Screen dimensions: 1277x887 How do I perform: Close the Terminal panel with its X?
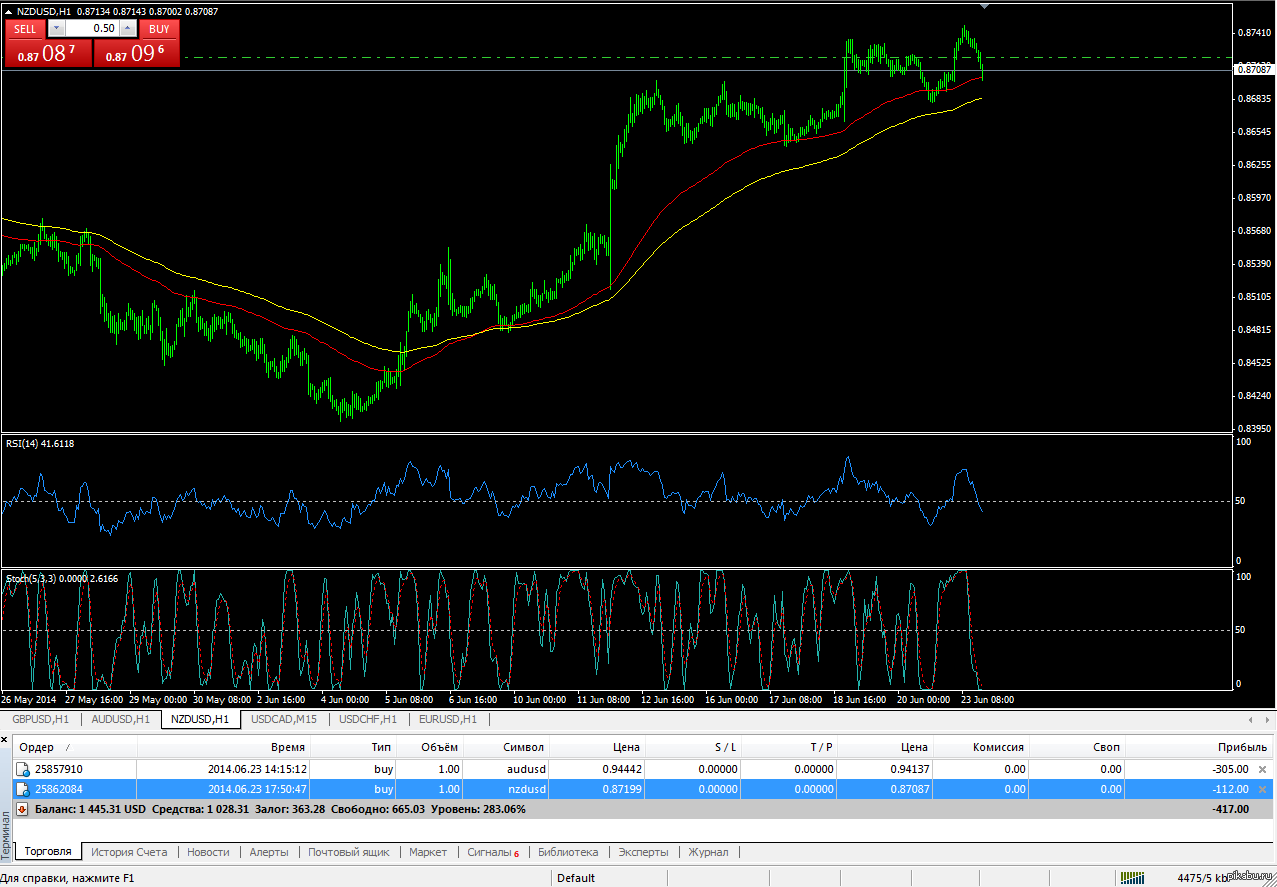coord(6,739)
